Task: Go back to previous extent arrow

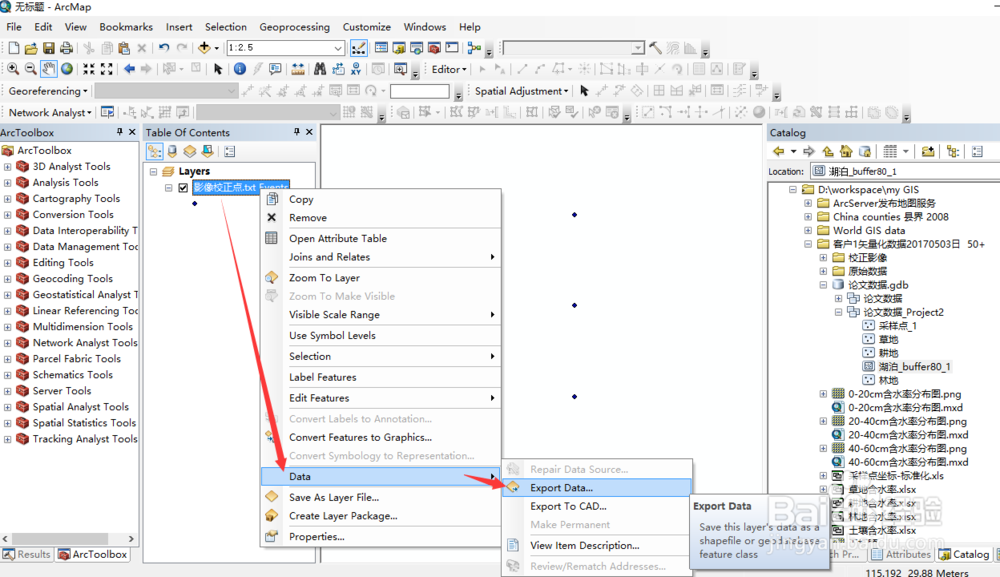Action: pyautogui.click(x=129, y=69)
